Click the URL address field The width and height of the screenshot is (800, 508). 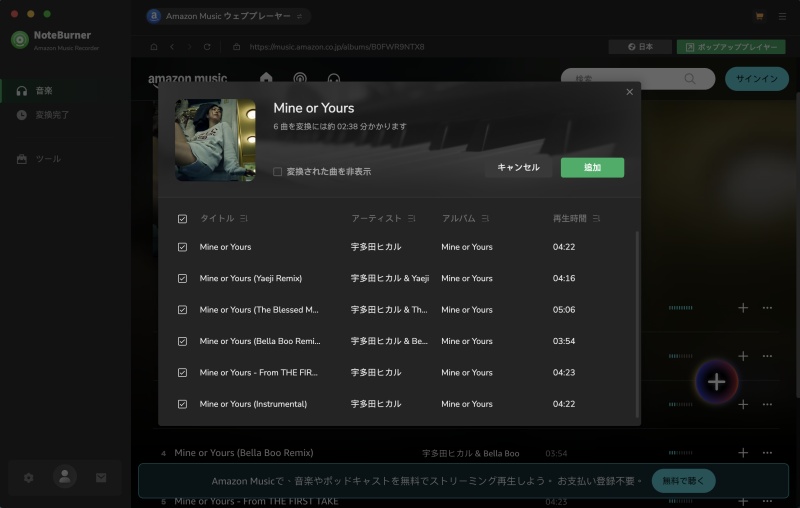[337, 47]
